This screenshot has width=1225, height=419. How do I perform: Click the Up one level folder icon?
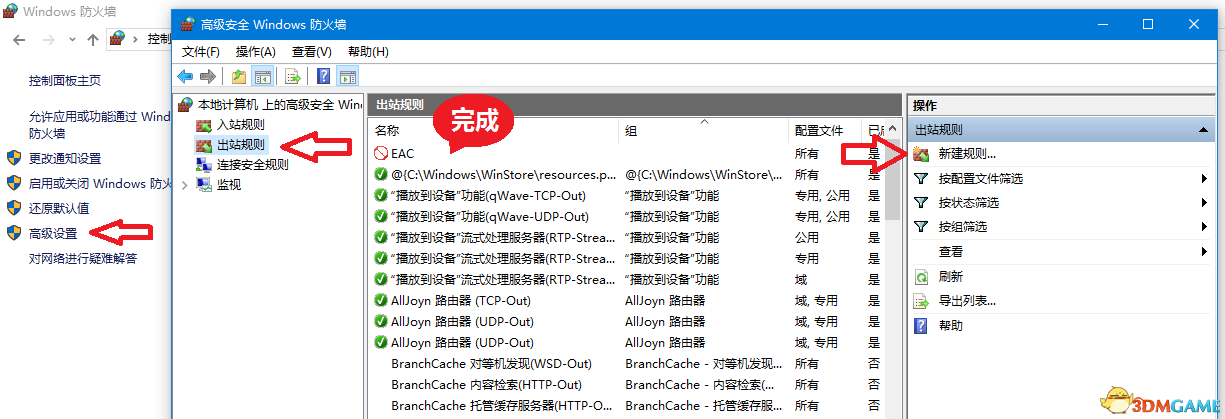[x=239, y=76]
